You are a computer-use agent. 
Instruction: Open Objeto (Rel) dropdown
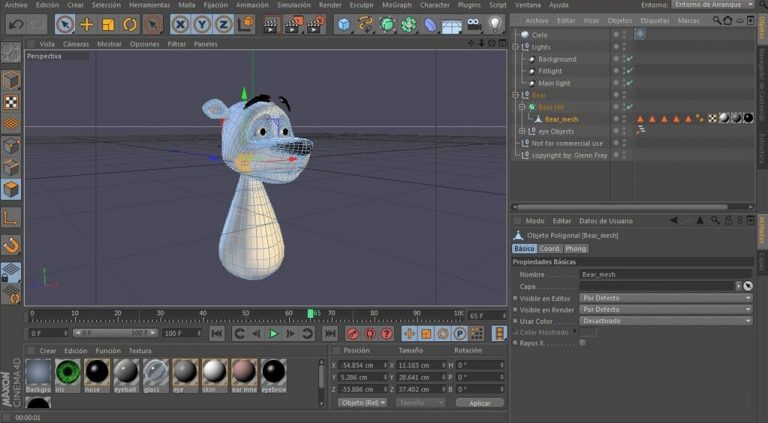362,402
